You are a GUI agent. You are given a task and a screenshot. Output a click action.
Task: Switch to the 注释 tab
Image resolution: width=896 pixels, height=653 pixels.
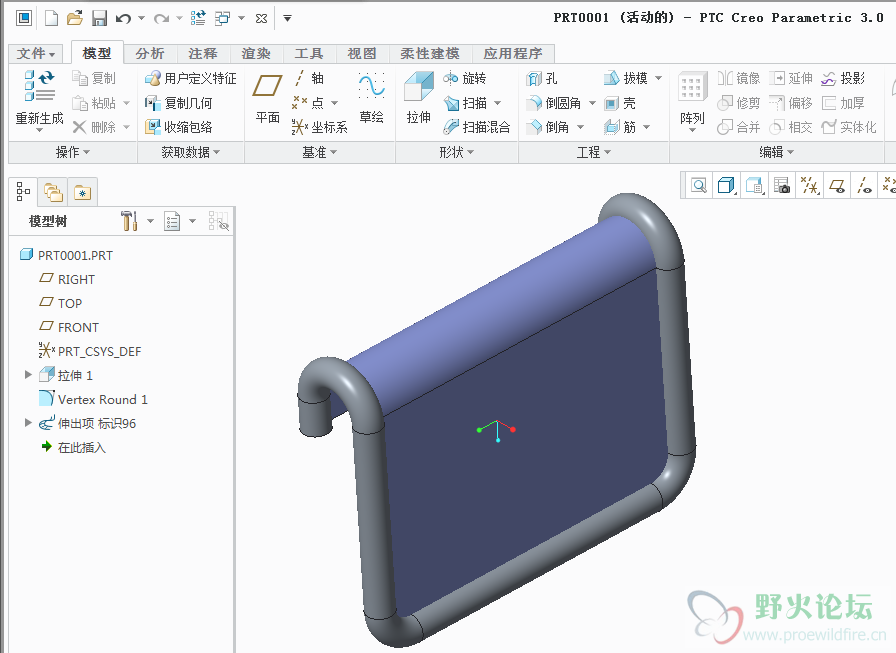pos(203,54)
